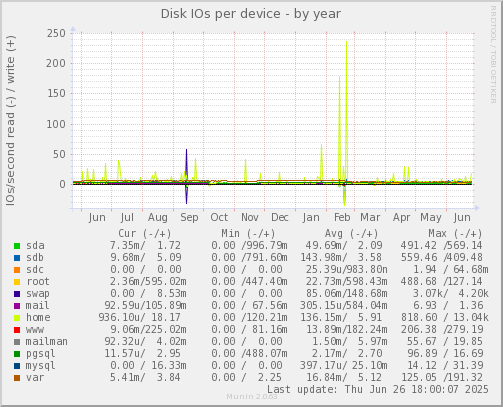
Task: Click the var brown legend swatch
Action: coord(17,378)
